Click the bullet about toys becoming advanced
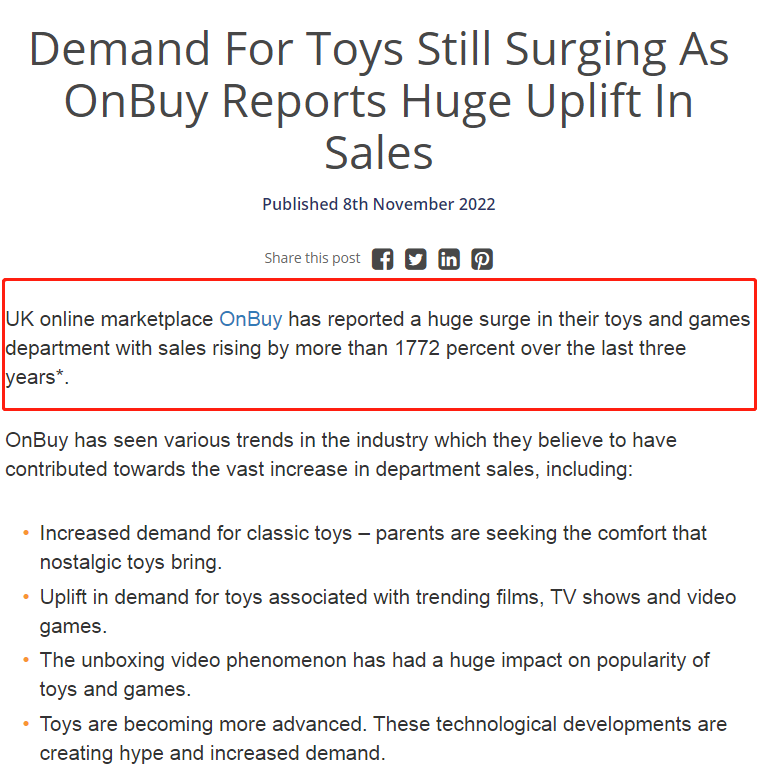The height and width of the screenshot is (783, 767). (383, 739)
